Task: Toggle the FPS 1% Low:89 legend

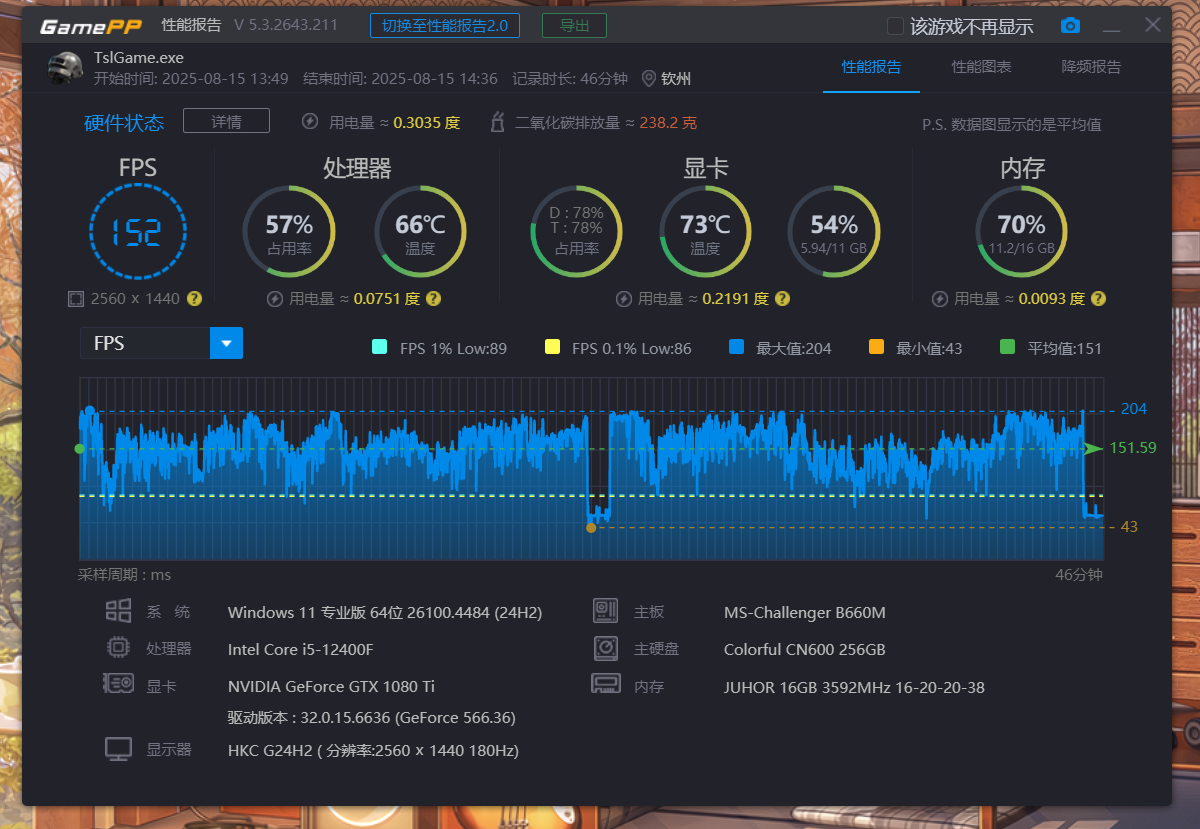Action: point(439,348)
